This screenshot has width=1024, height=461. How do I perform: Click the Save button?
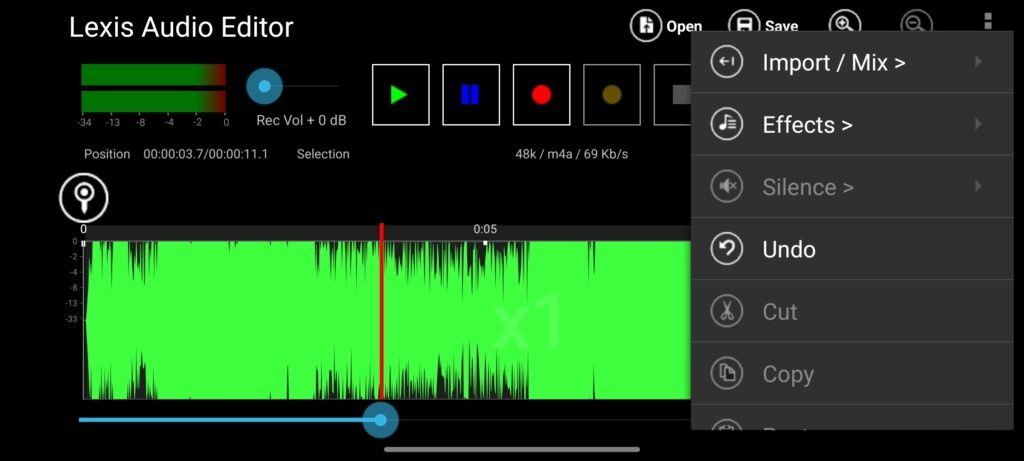click(764, 26)
